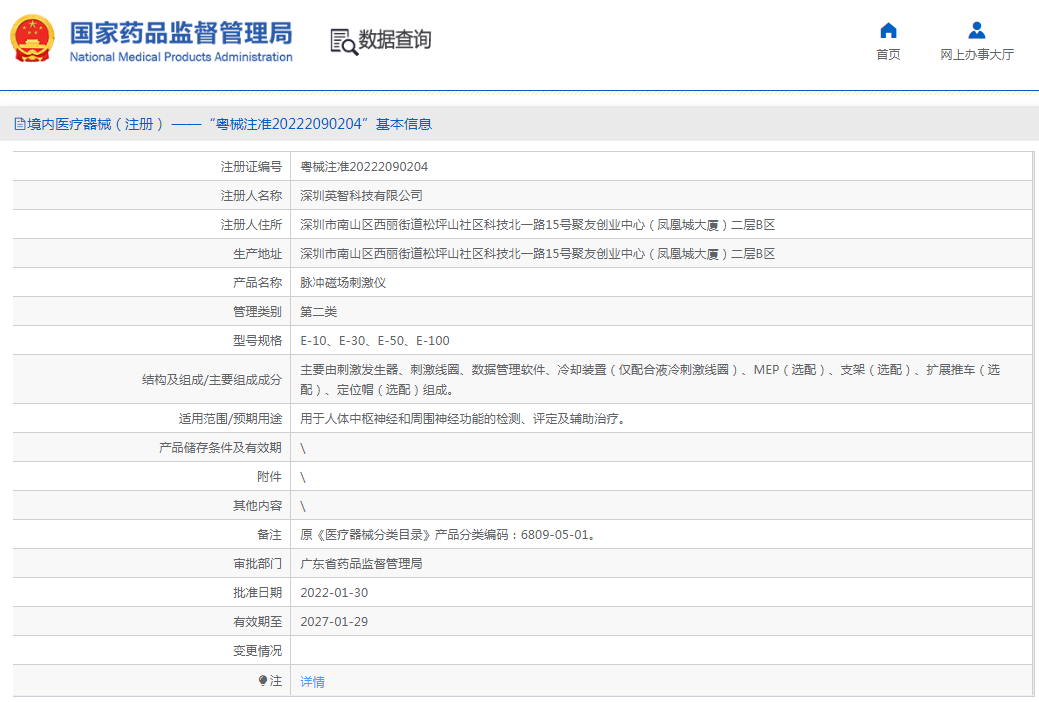This screenshot has width=1039, height=702.
Task: Click the 第二类 management category value
Action: coord(318,312)
